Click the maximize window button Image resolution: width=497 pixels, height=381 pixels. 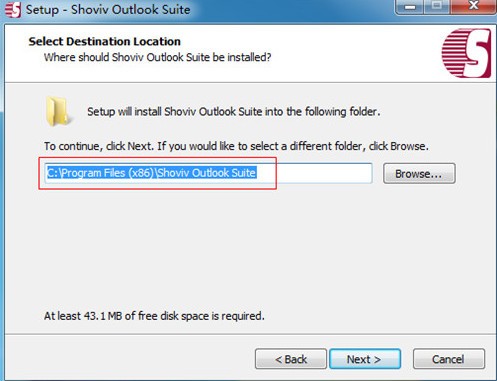tap(437, 7)
